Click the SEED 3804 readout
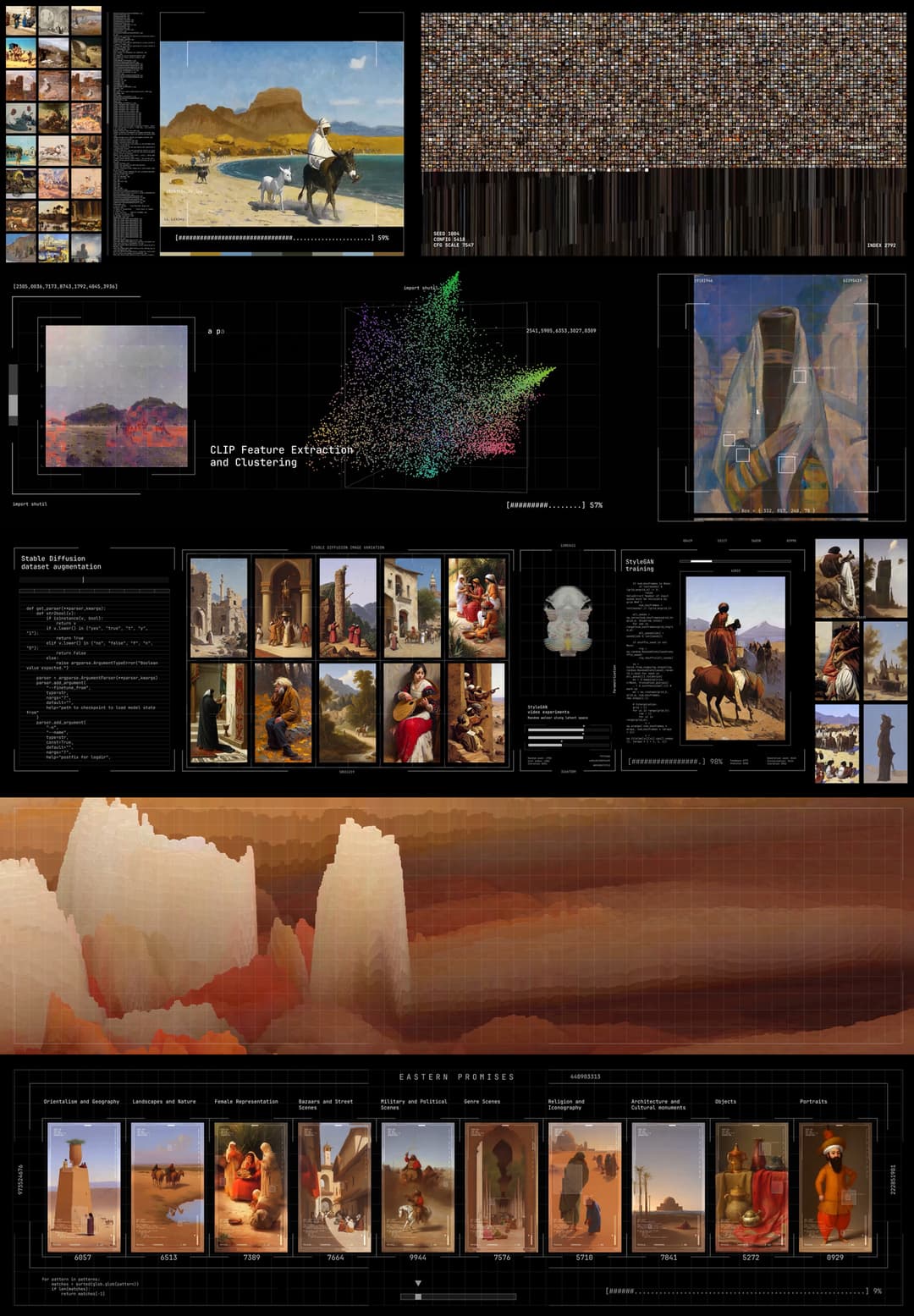Image resolution: width=914 pixels, height=1316 pixels. (446, 234)
